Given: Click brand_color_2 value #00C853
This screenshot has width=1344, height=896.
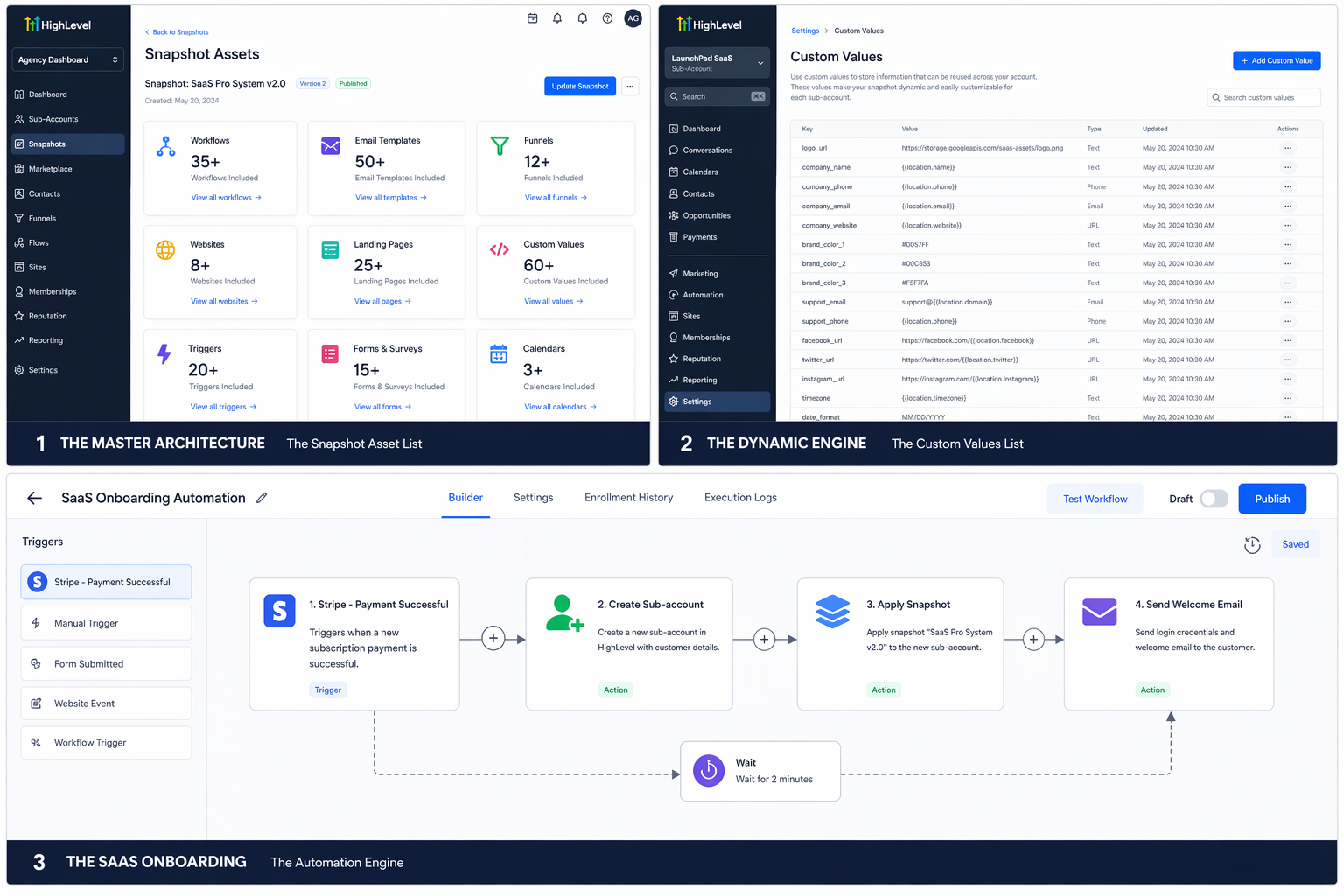Looking at the screenshot, I should coord(916,263).
